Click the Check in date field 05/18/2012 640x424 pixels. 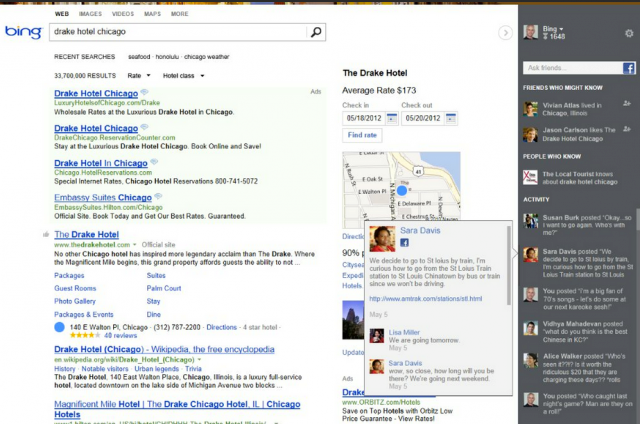[x=364, y=118]
